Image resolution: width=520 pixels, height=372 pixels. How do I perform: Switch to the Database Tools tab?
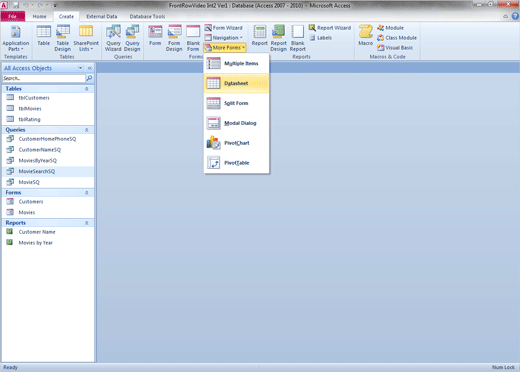pyautogui.click(x=147, y=16)
